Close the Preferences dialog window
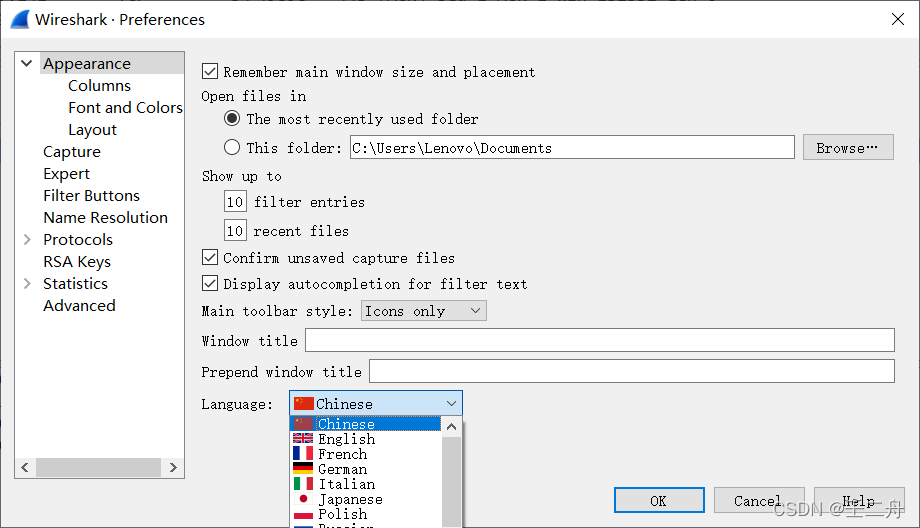The width and height of the screenshot is (920, 528). point(898,19)
